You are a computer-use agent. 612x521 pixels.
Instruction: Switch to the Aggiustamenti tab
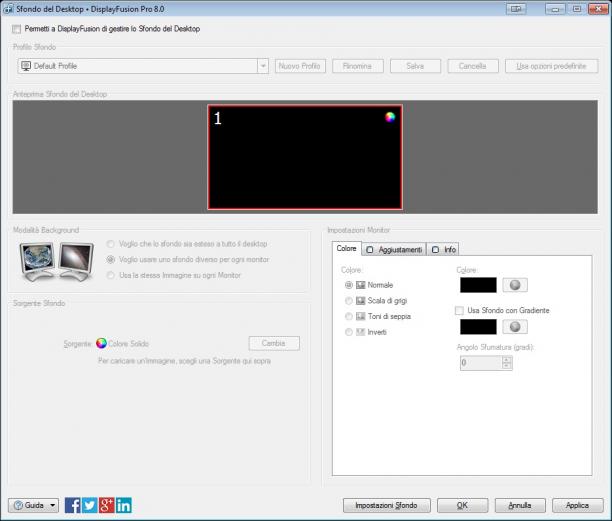(x=394, y=250)
